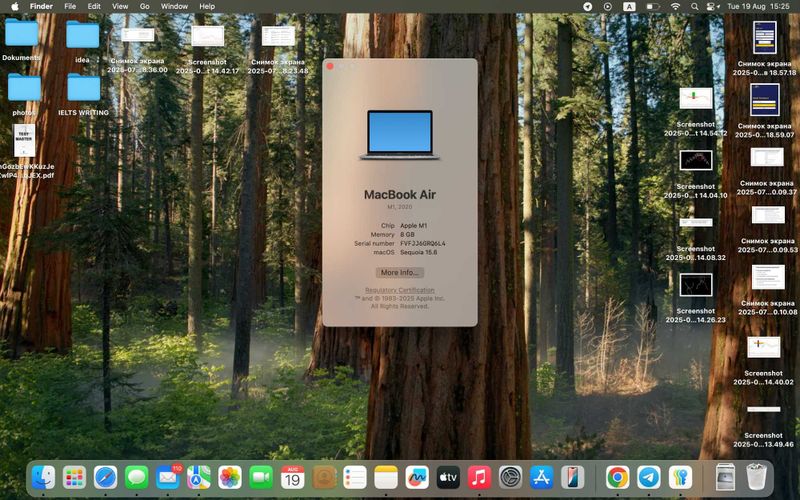Select Screenshot file ending 14.04.10

[x=695, y=174]
